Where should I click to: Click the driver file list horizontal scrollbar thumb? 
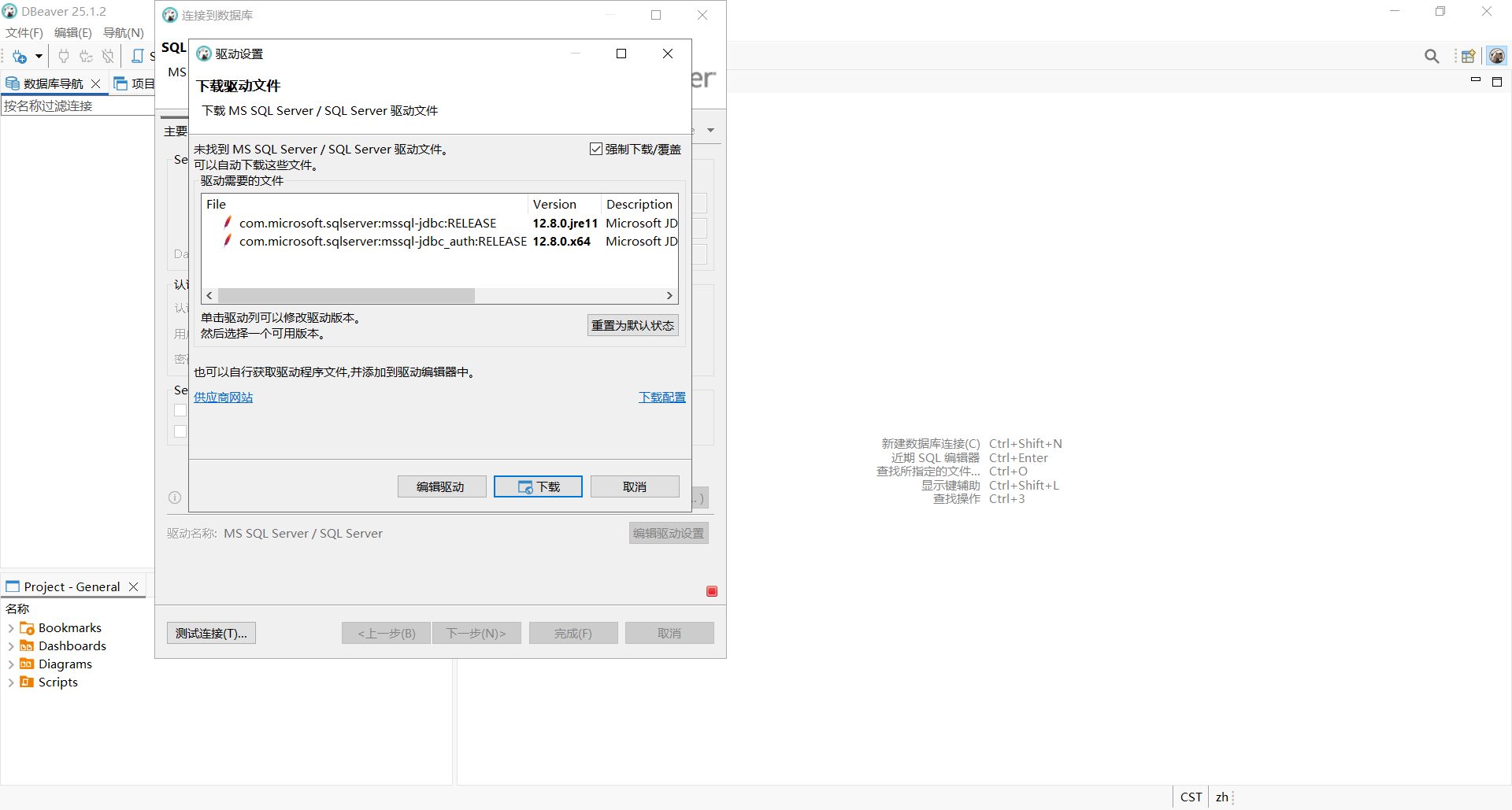346,296
